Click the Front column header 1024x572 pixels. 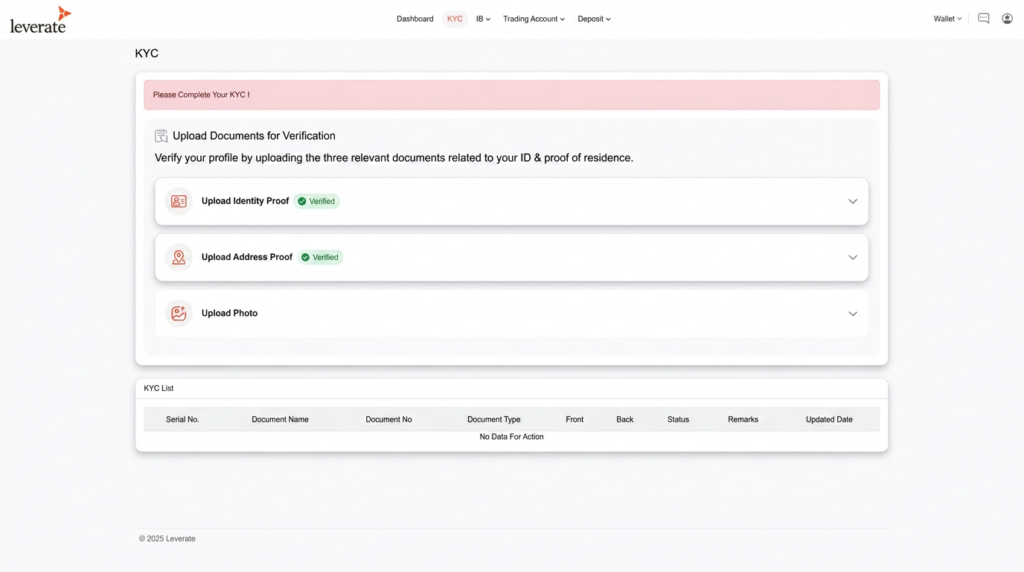point(575,419)
